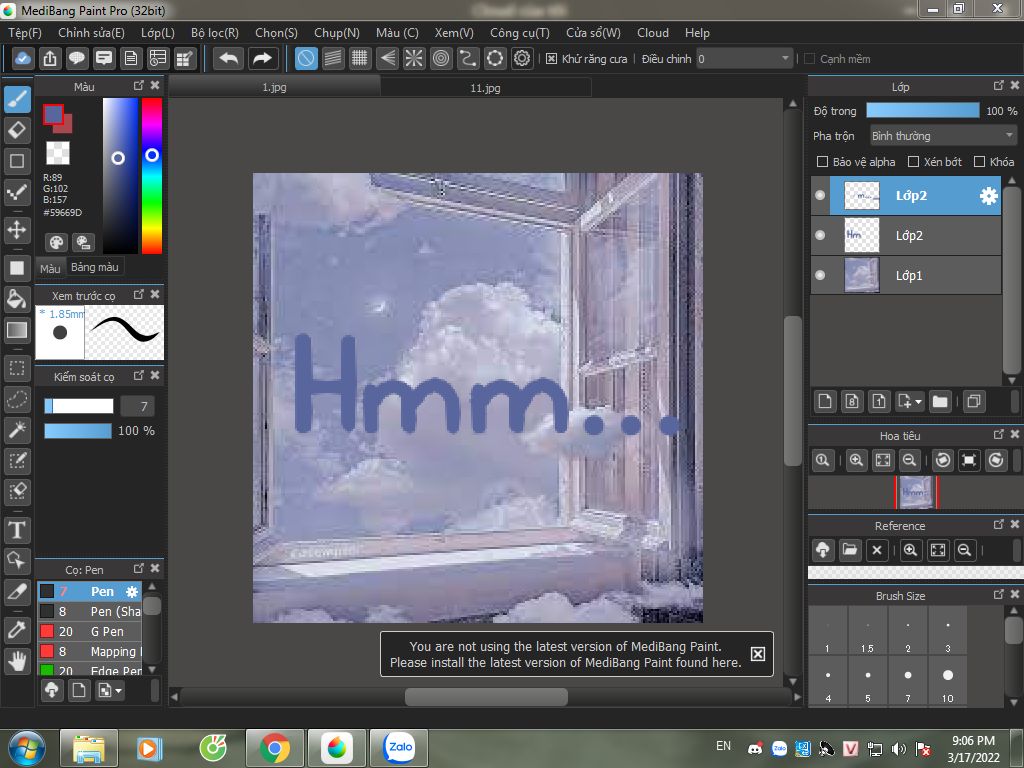This screenshot has width=1024, height=768.
Task: Activate the Magic Wand tool
Action: click(x=17, y=430)
